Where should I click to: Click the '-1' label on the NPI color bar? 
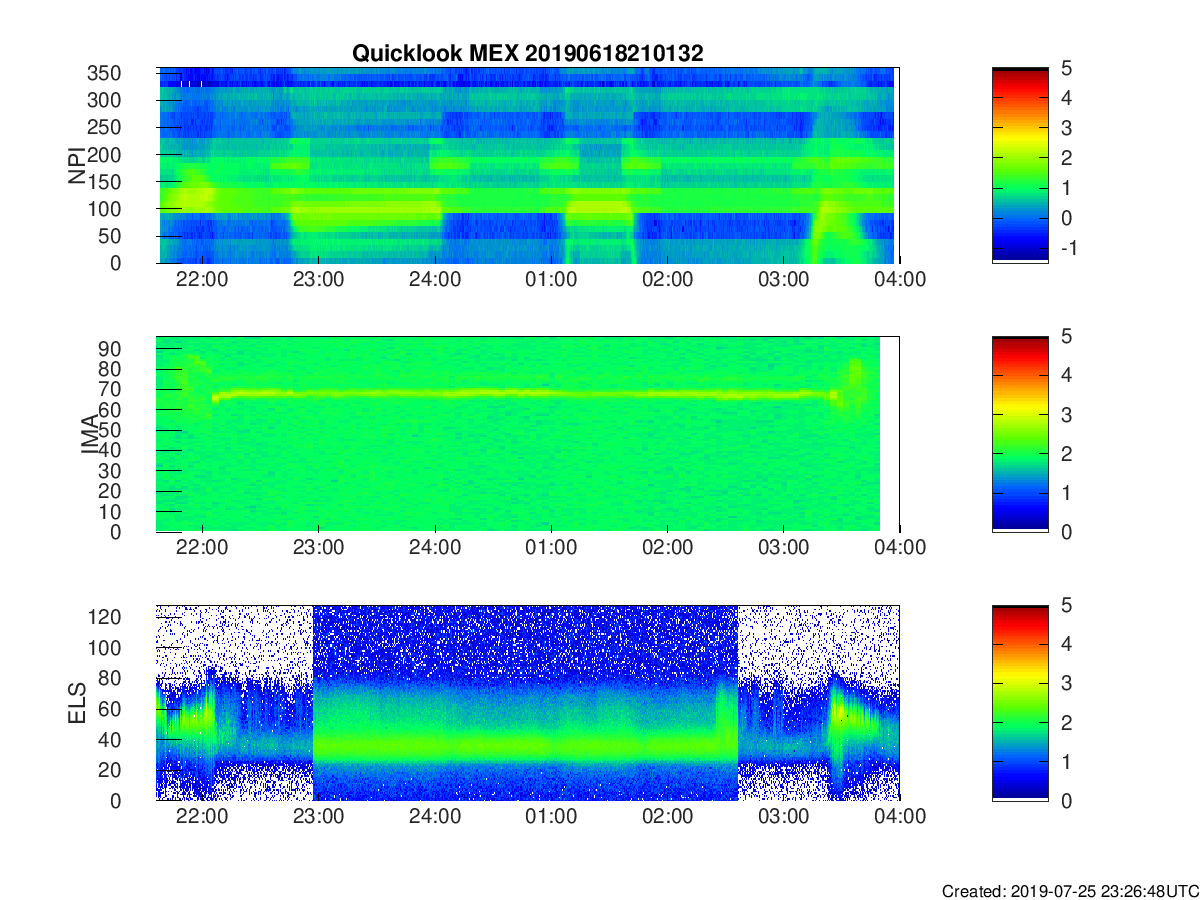(x=1069, y=247)
